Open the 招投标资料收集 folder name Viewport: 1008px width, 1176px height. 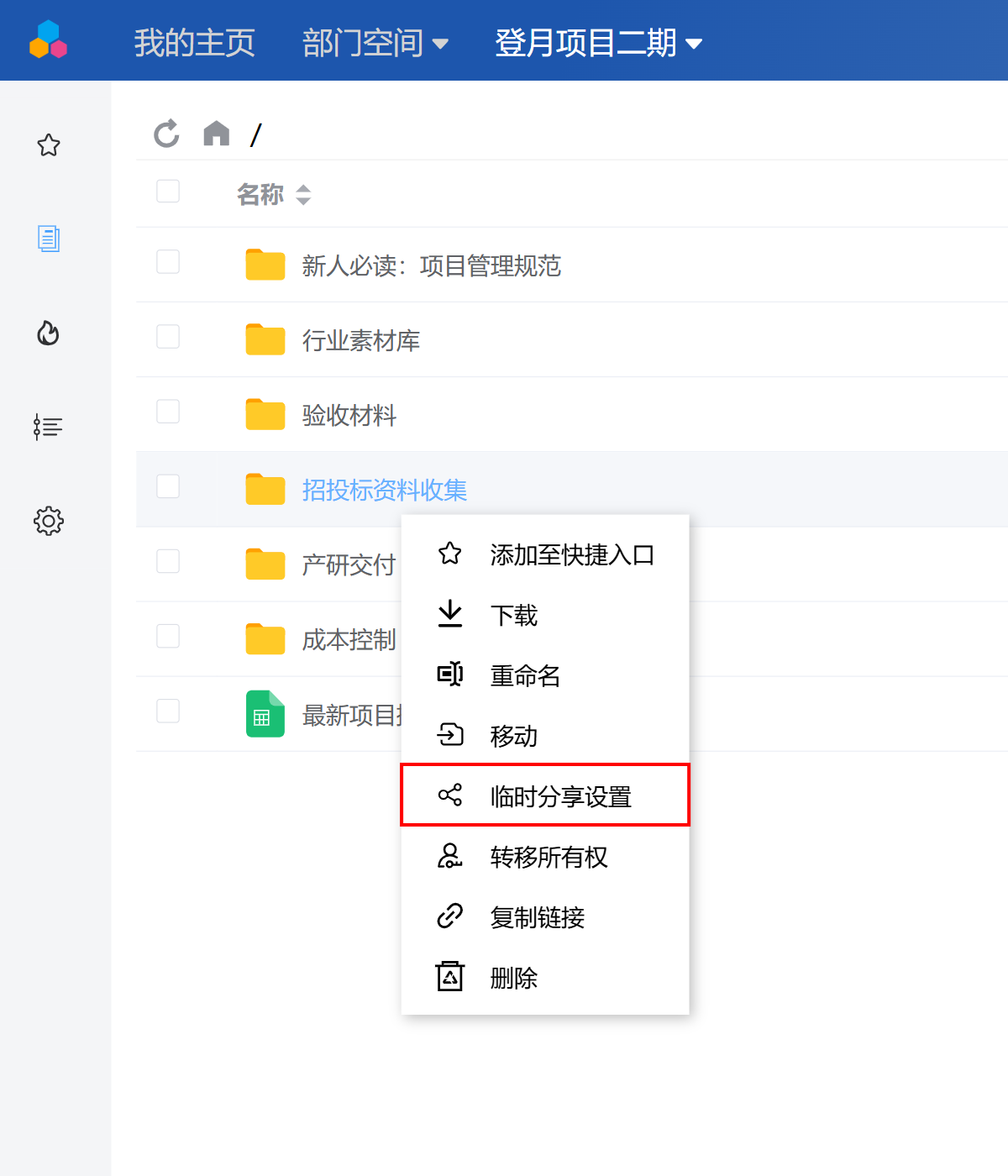pyautogui.click(x=385, y=490)
